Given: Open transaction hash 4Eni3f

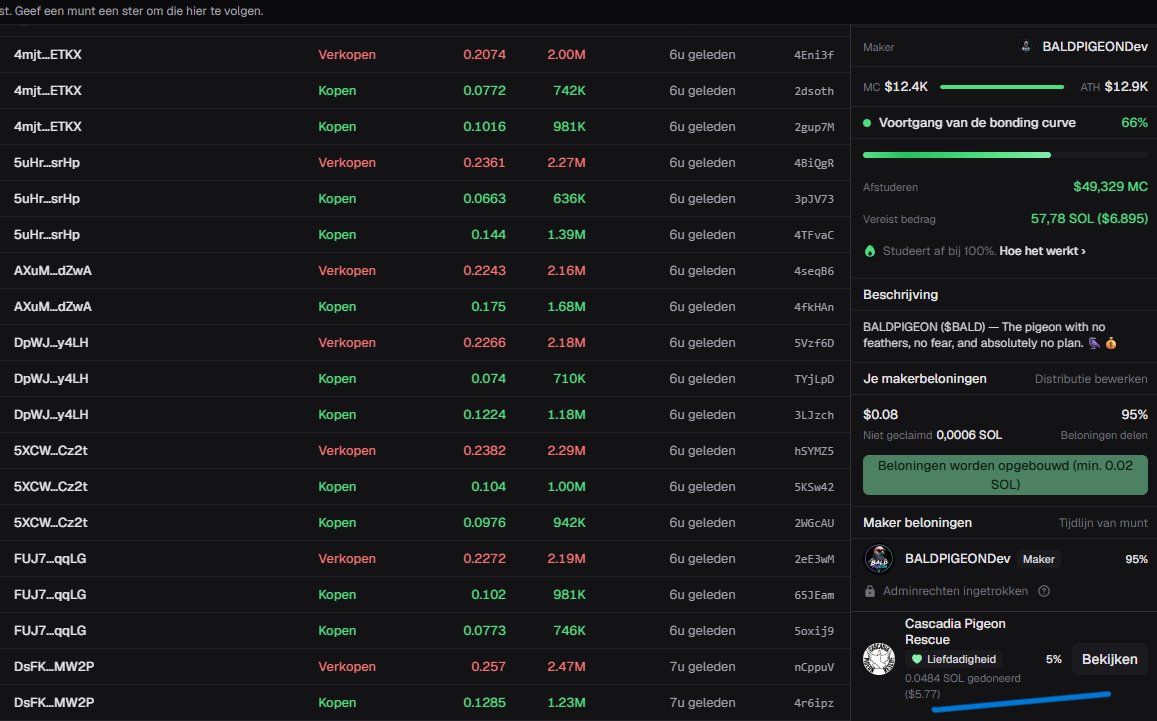Looking at the screenshot, I should pos(814,55).
